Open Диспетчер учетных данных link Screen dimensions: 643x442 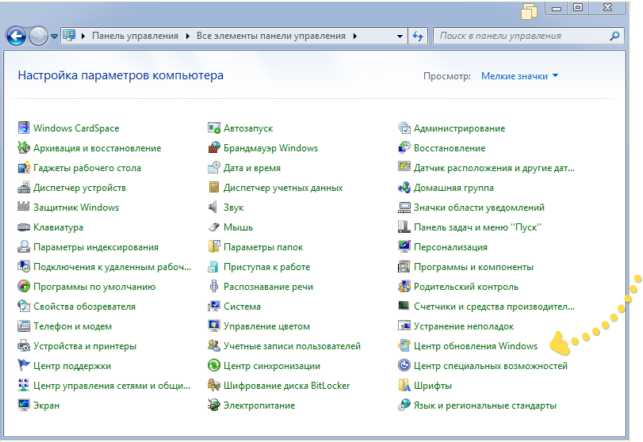click(x=283, y=188)
